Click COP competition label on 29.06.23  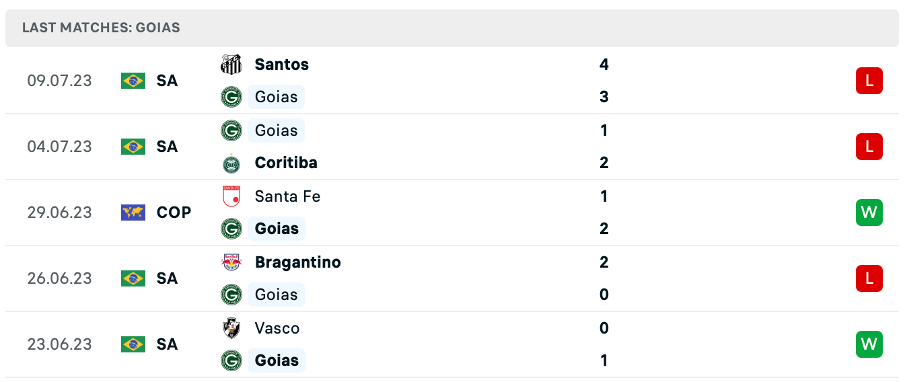(x=174, y=213)
